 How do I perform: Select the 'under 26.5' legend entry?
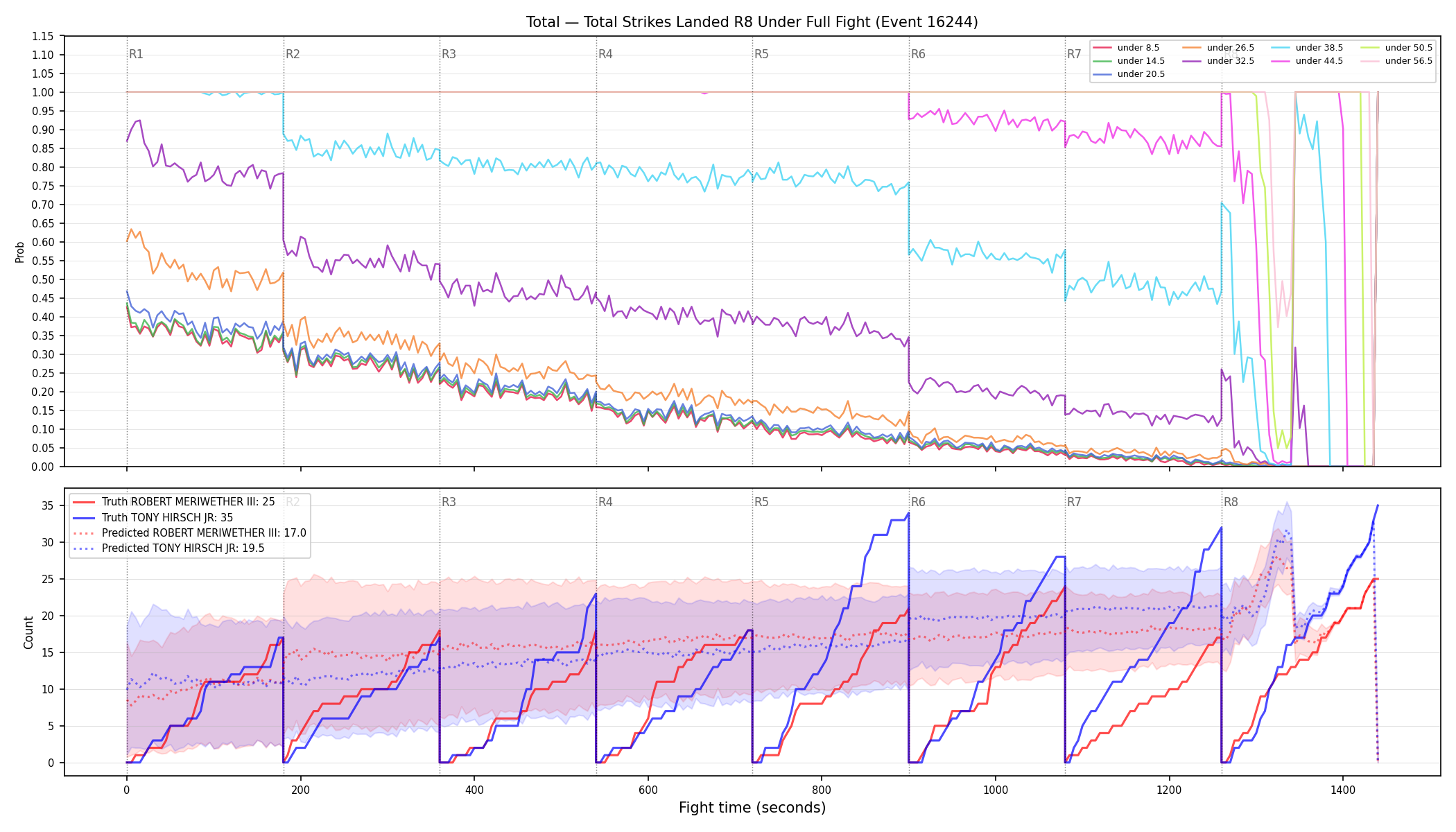pyautogui.click(x=1218, y=48)
